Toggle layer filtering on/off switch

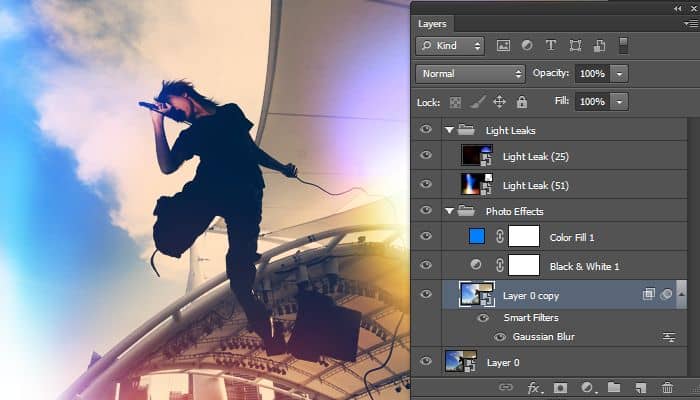click(624, 45)
